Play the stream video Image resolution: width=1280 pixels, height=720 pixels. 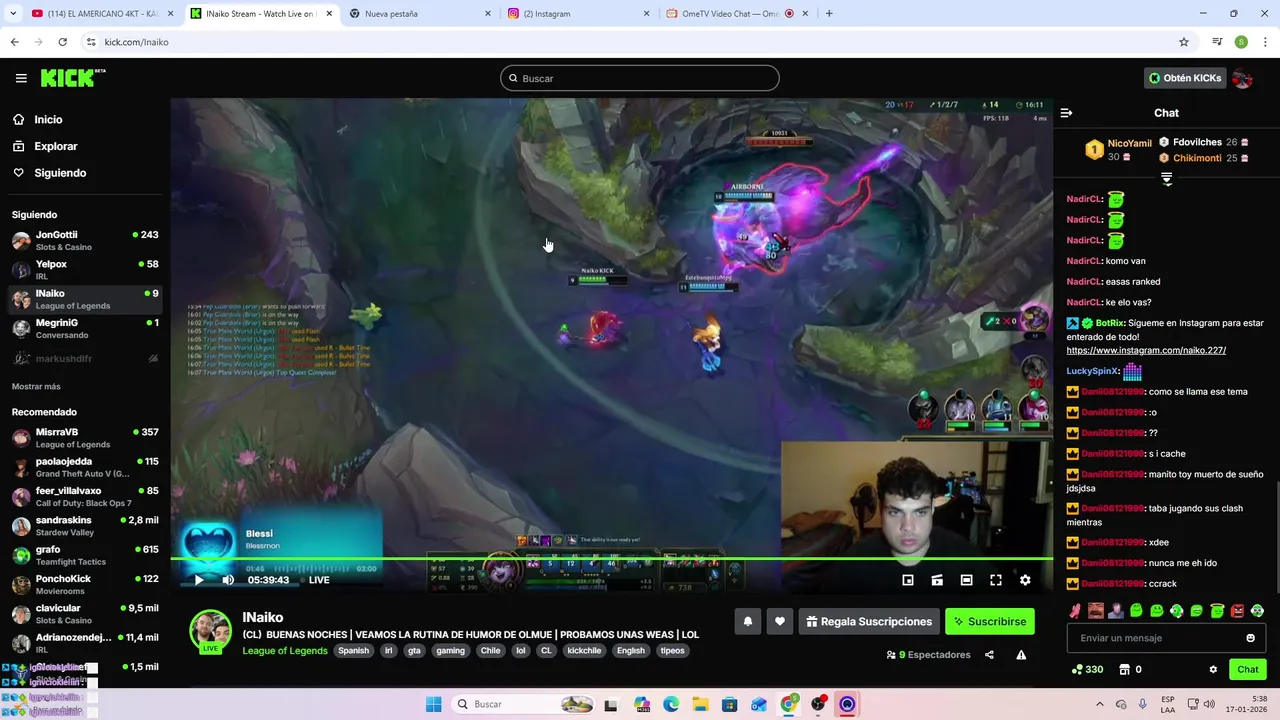click(198, 580)
